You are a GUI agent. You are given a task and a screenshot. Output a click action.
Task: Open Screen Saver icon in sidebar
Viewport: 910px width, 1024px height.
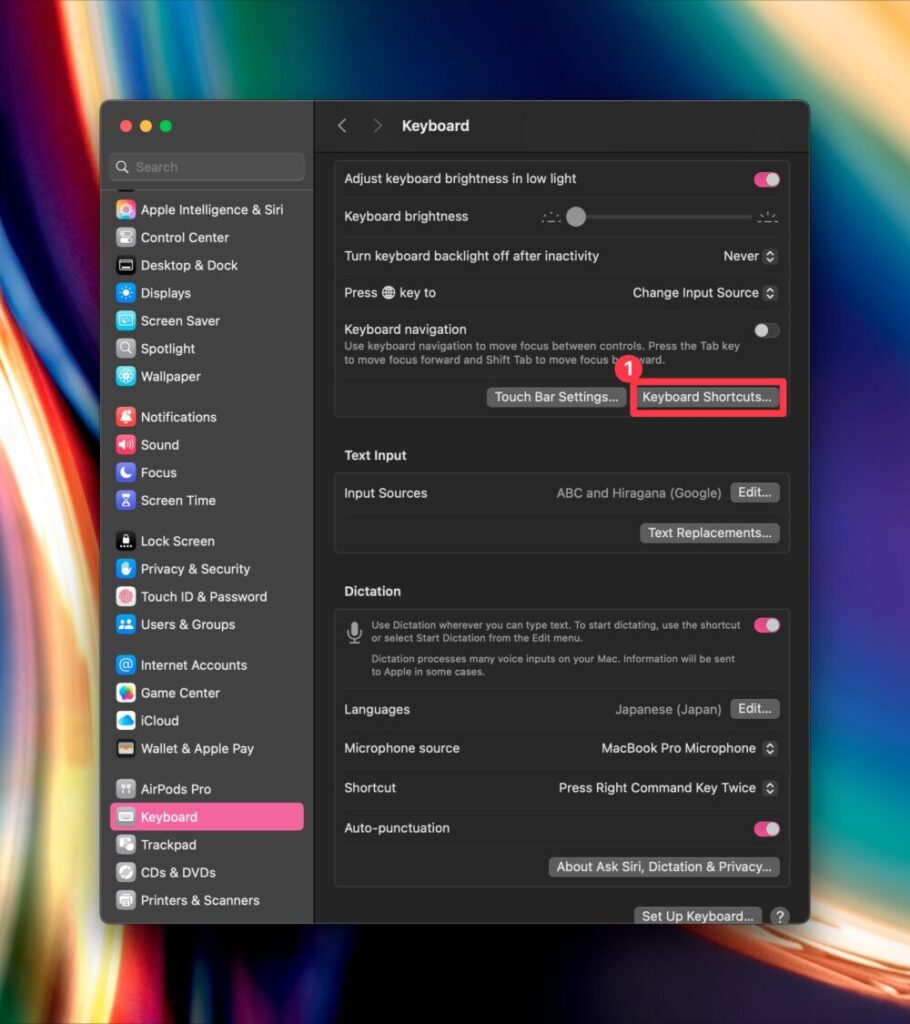(x=126, y=321)
